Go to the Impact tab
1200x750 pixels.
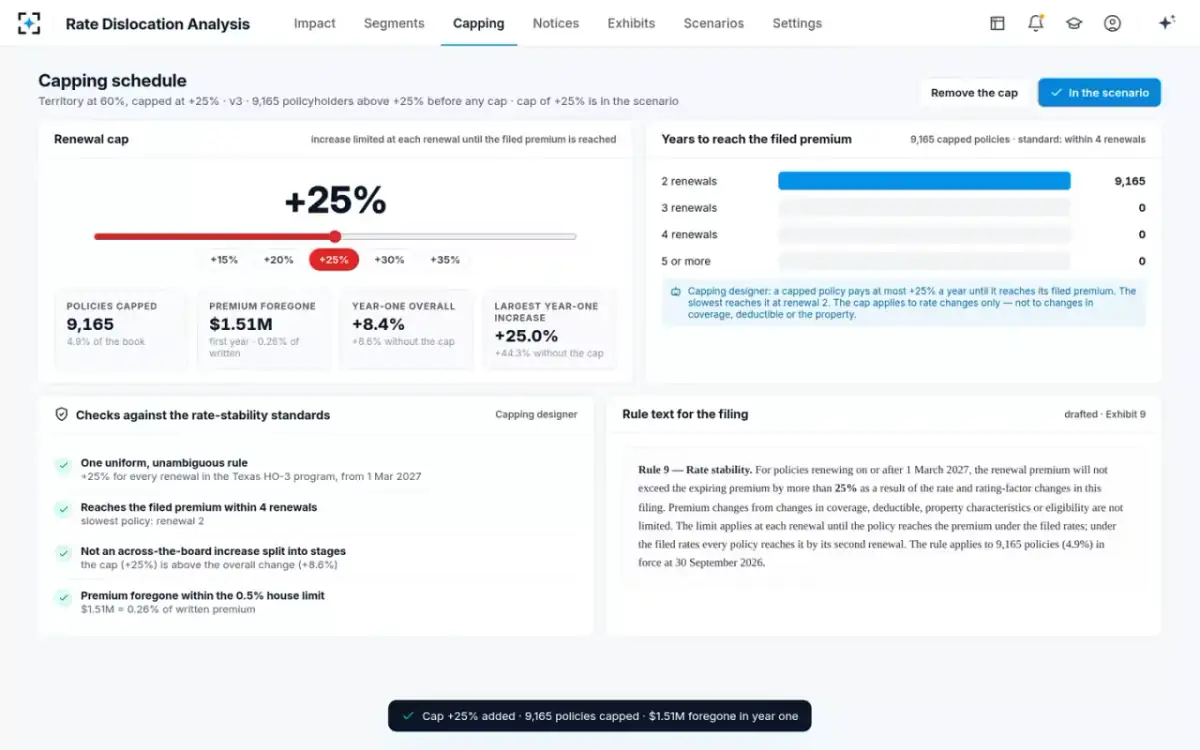coord(315,23)
